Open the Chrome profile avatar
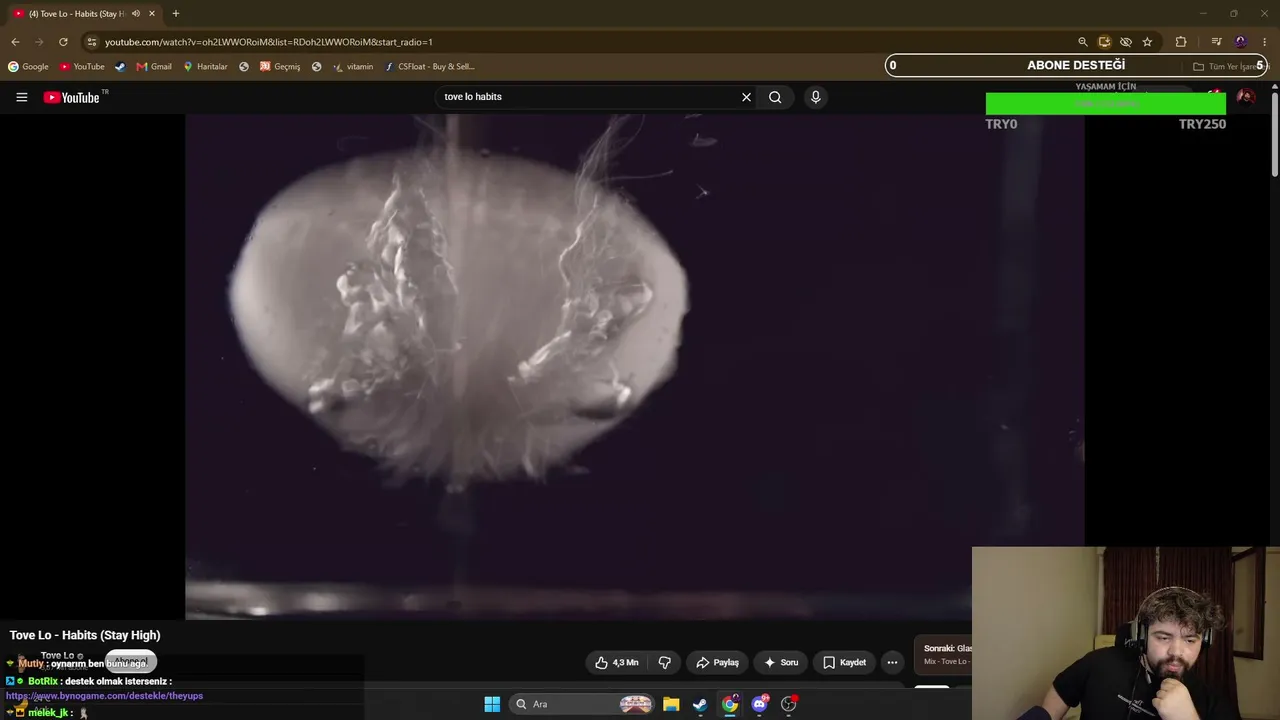 click(x=1241, y=42)
